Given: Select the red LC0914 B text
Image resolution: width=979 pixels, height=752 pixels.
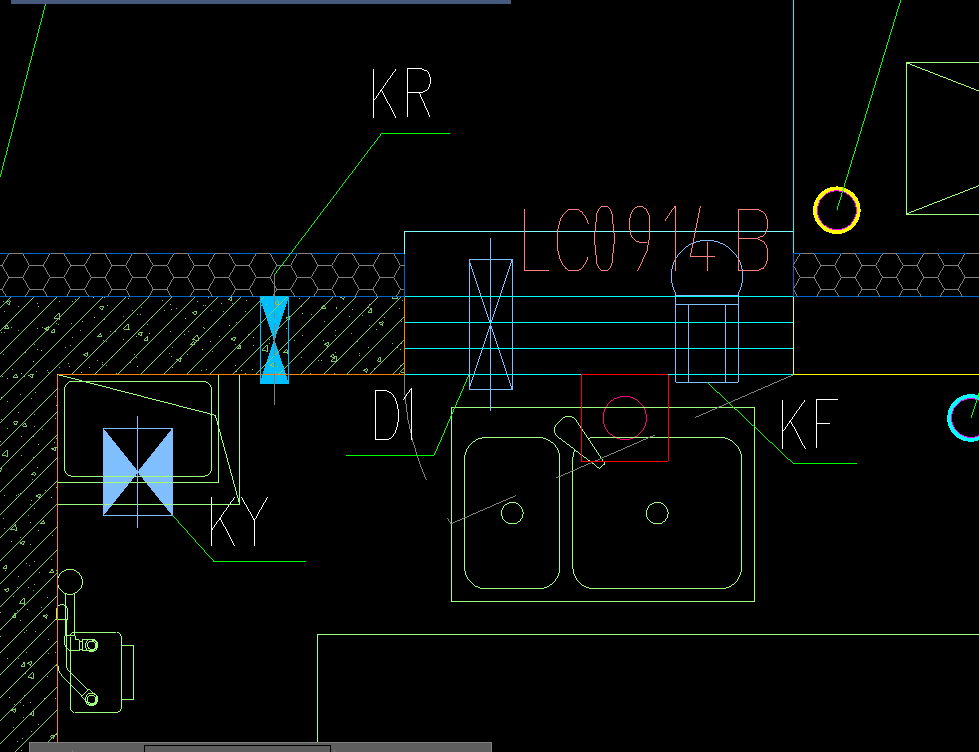Looking at the screenshot, I should pos(645,240).
